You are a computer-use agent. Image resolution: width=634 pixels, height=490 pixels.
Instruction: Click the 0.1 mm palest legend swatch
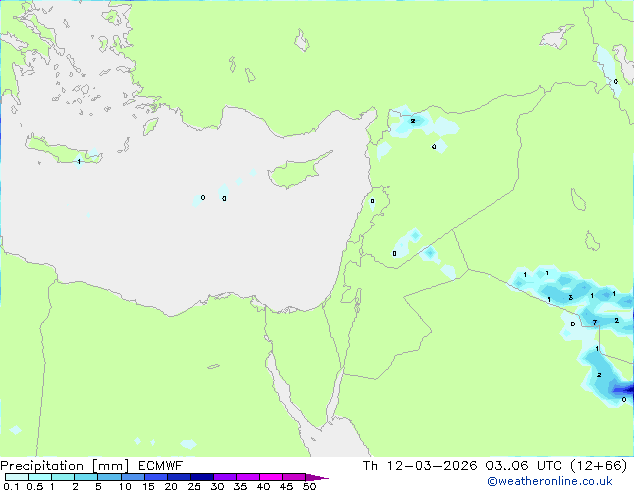(x=17, y=477)
